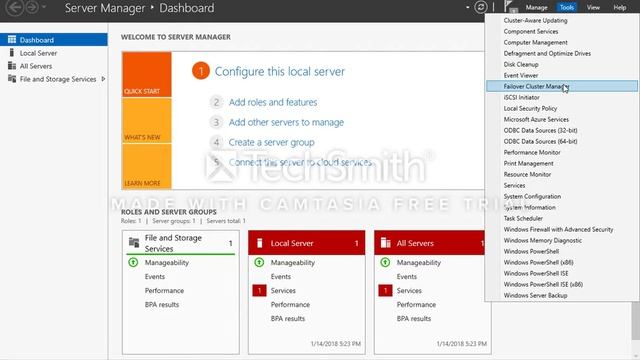The width and height of the screenshot is (640, 360).
Task: Click Manageability green icon in File and Storage tile
Action: (133, 262)
